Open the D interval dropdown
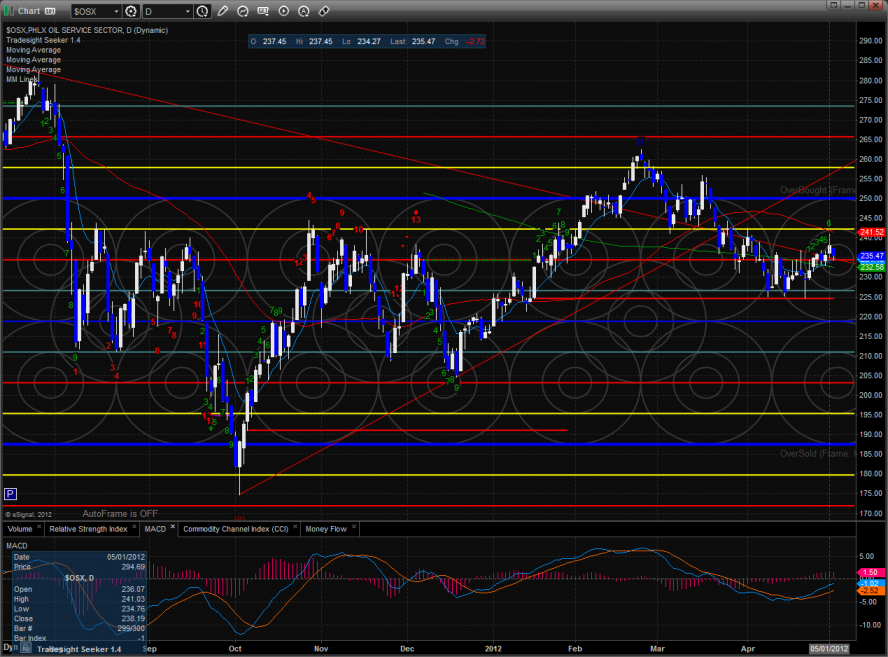Image resolution: width=888 pixels, height=657 pixels. click(187, 11)
